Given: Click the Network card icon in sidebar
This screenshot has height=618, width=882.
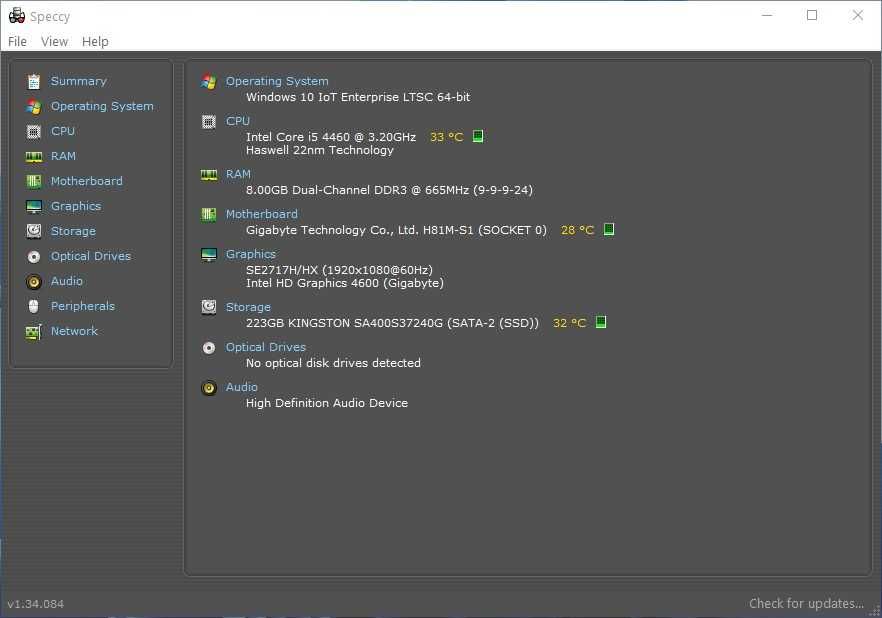Looking at the screenshot, I should pyautogui.click(x=34, y=332).
